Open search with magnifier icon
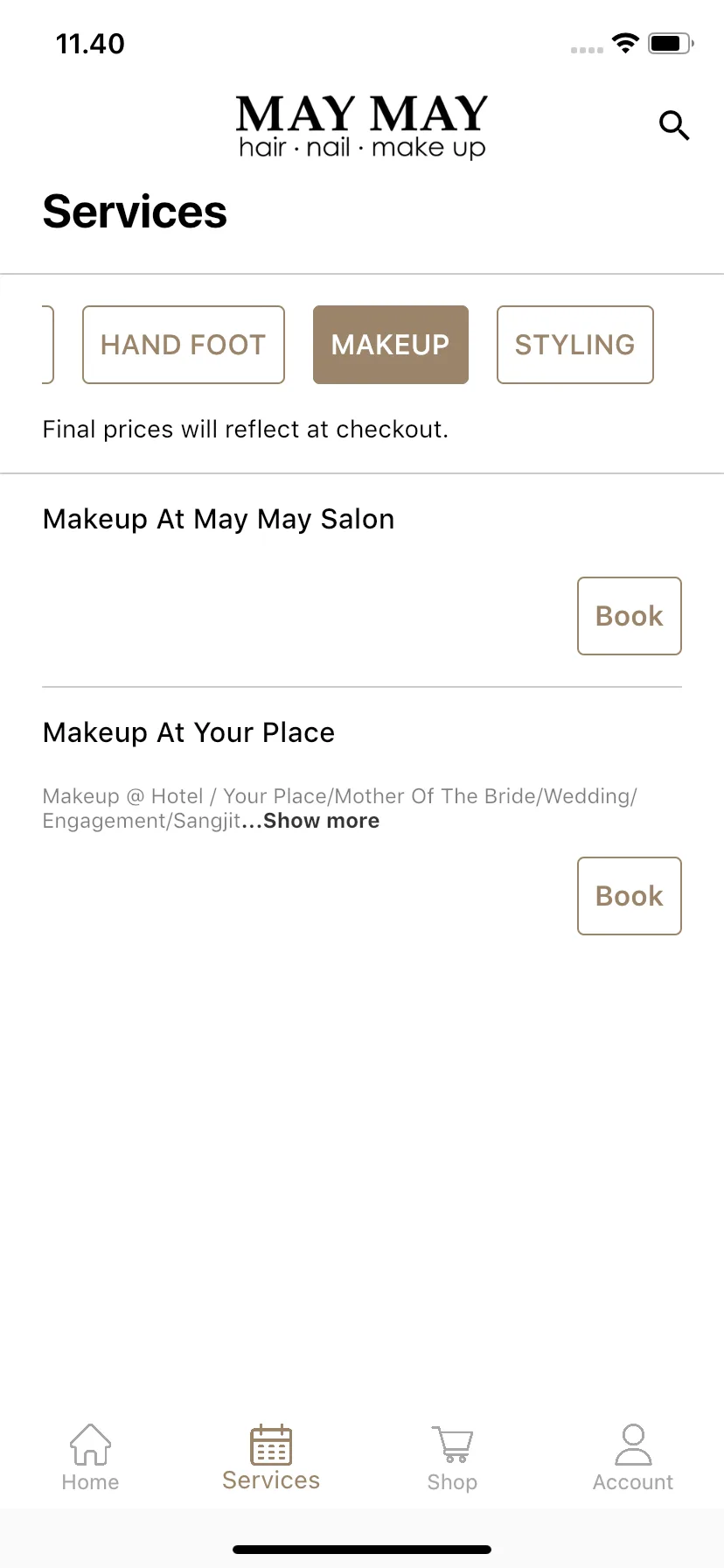The width and height of the screenshot is (724, 1568). [x=674, y=126]
